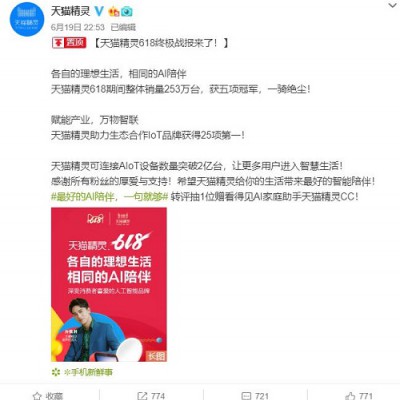Click the 已编辑 edited label

point(123,27)
